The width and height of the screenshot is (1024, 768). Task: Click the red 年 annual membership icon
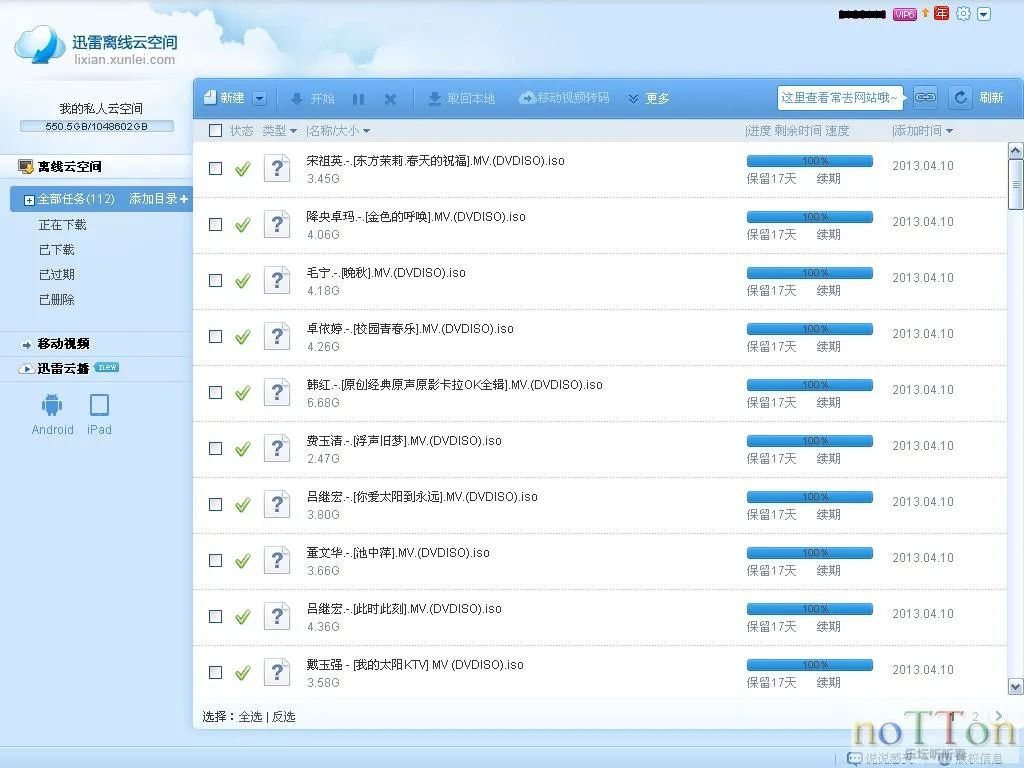(x=941, y=13)
